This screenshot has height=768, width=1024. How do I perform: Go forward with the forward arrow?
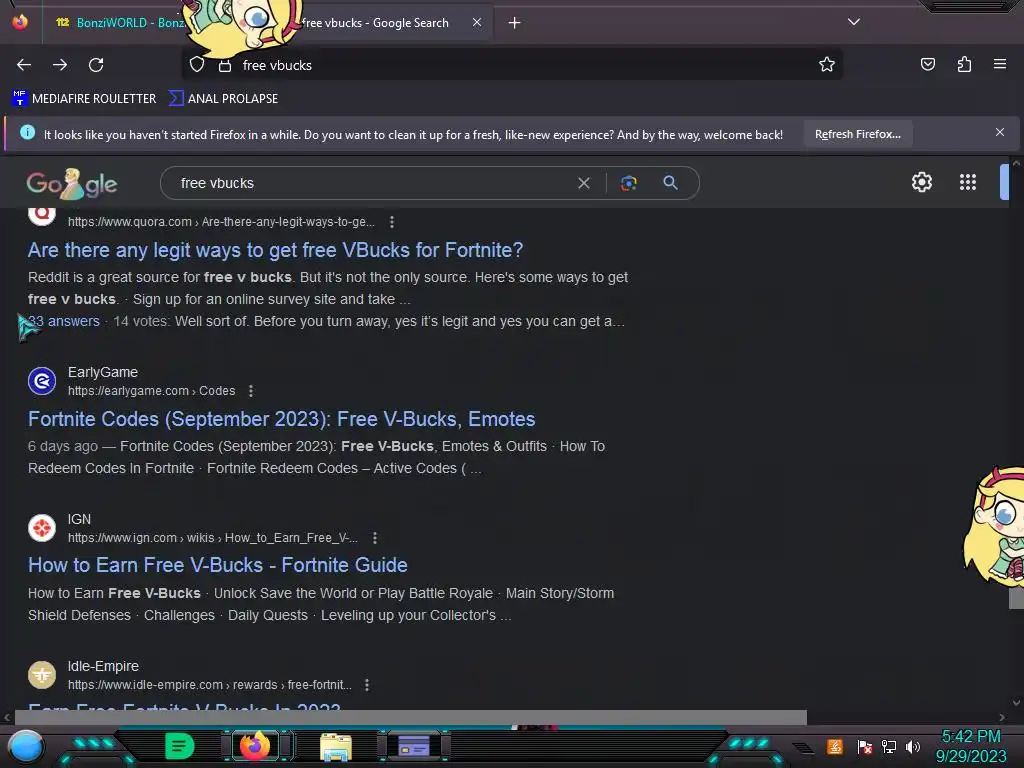click(60, 65)
